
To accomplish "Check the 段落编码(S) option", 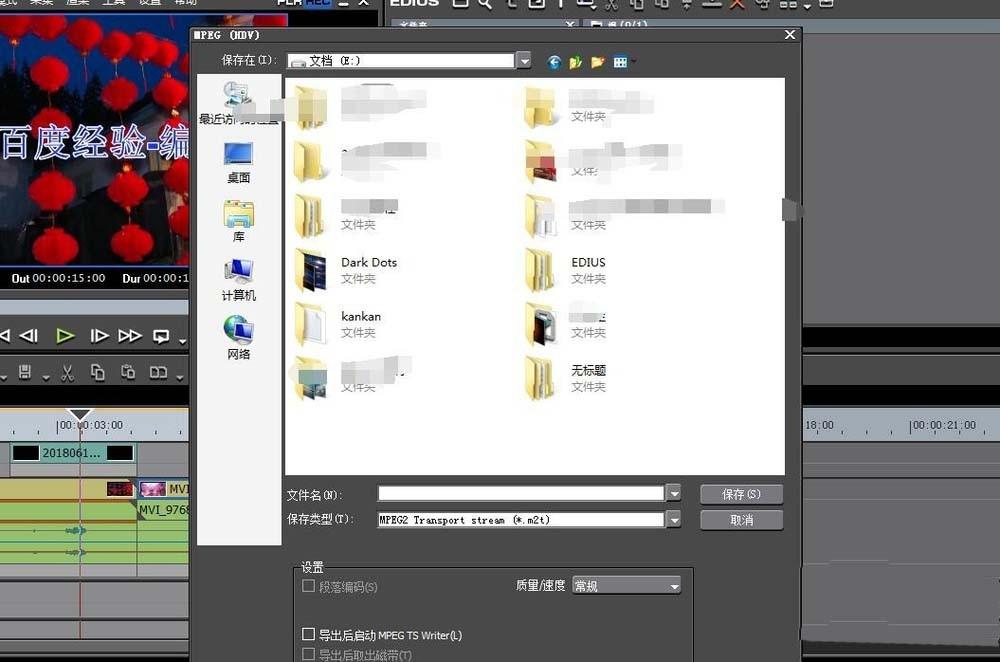I will [x=309, y=587].
